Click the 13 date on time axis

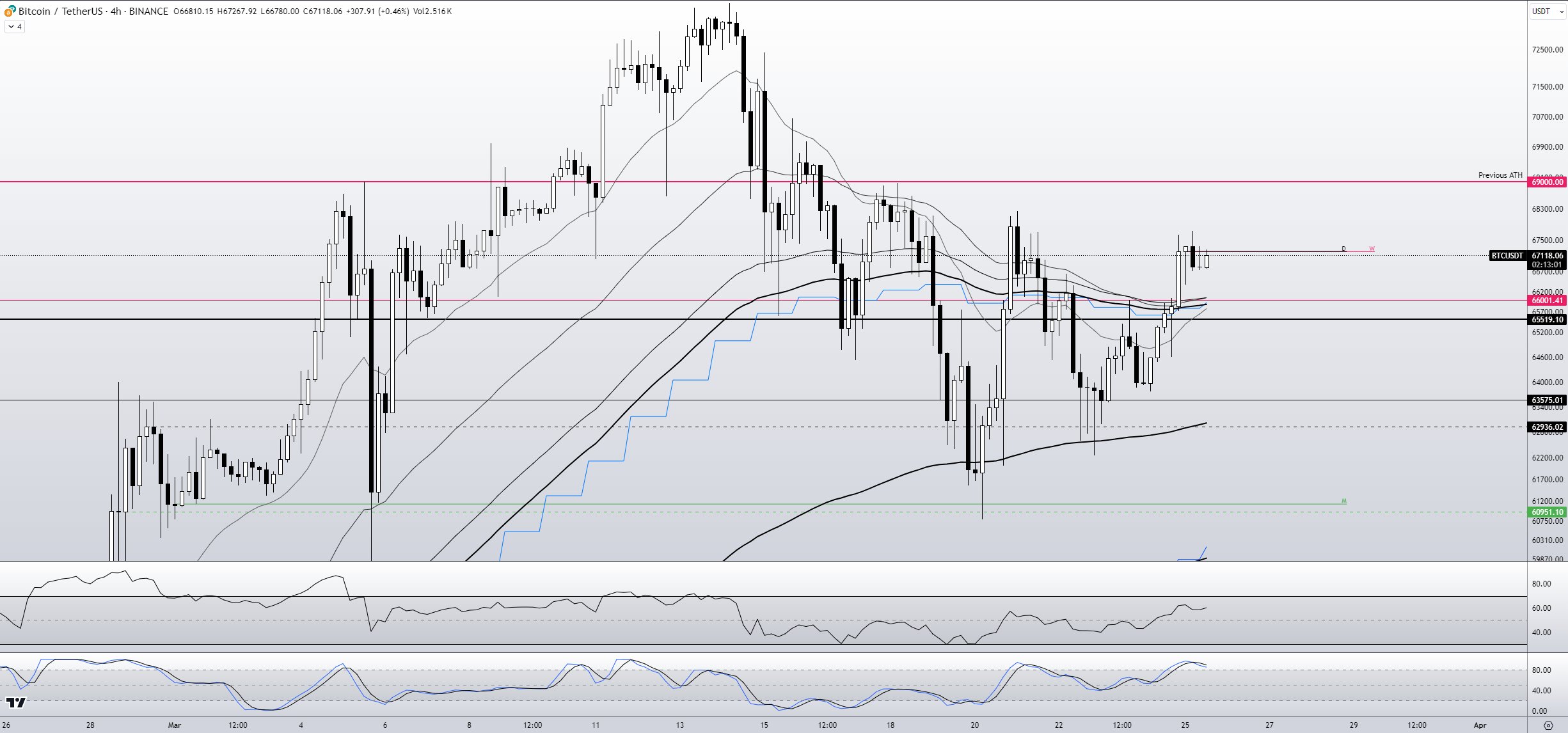pyautogui.click(x=679, y=725)
